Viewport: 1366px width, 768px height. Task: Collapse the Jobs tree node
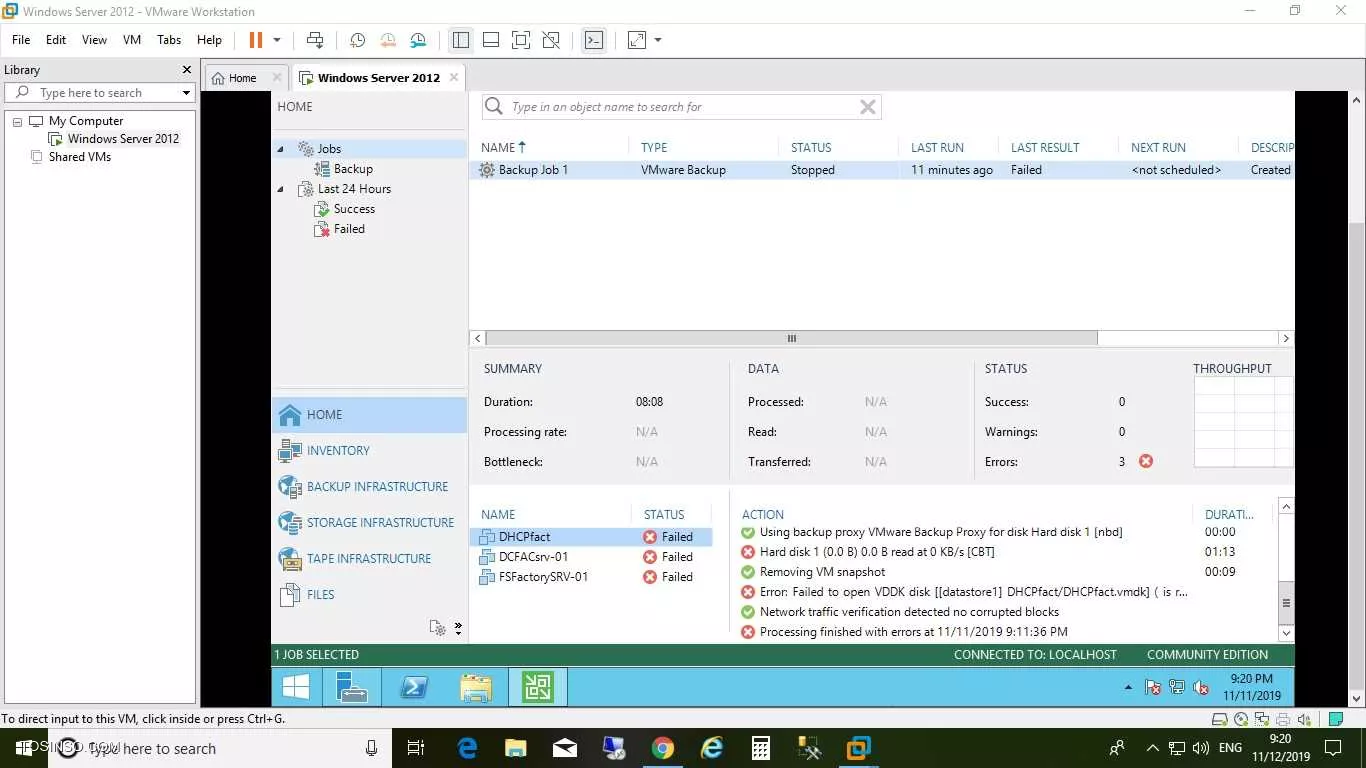280,149
